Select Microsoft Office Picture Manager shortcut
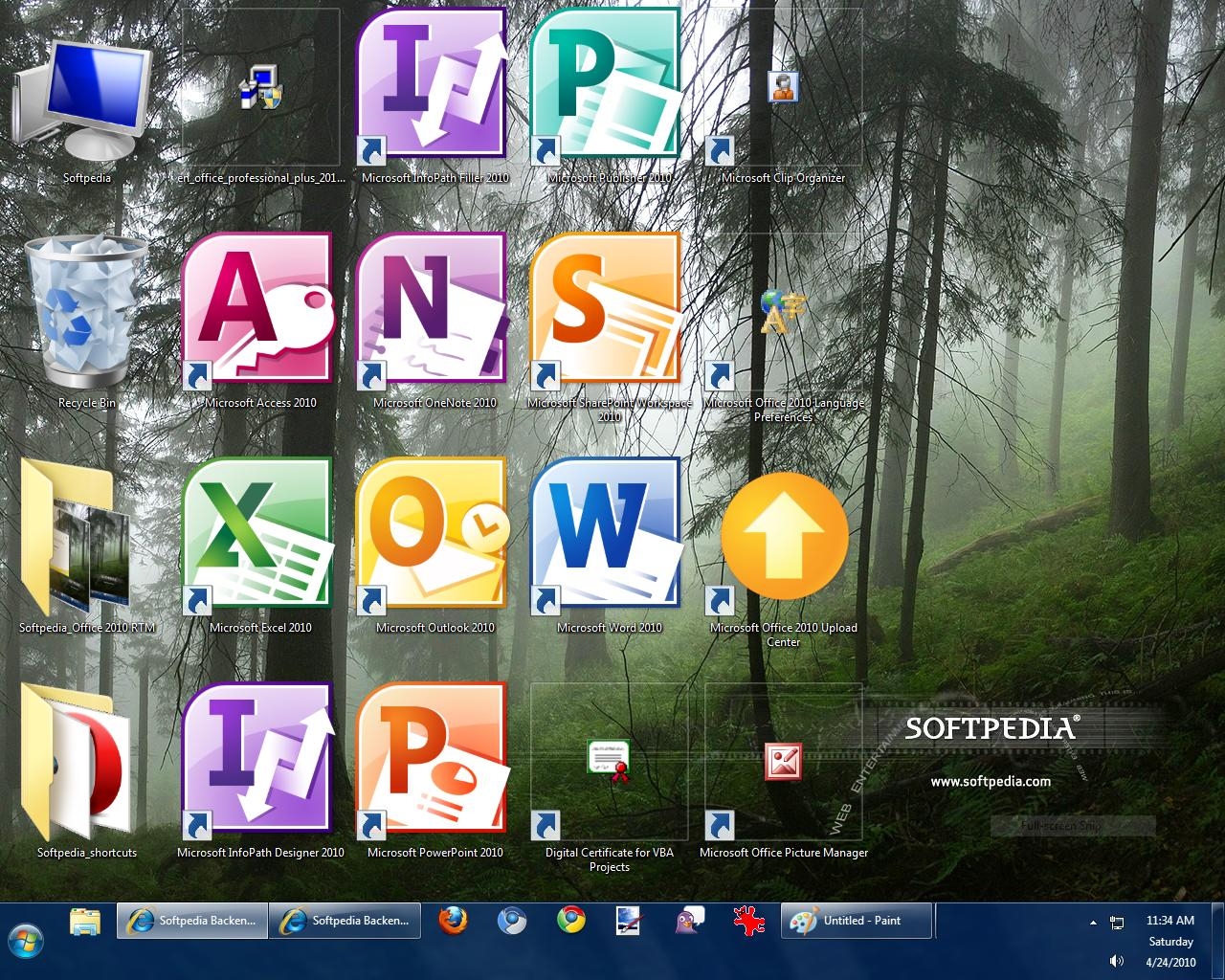The height and width of the screenshot is (980, 1225). [x=784, y=763]
